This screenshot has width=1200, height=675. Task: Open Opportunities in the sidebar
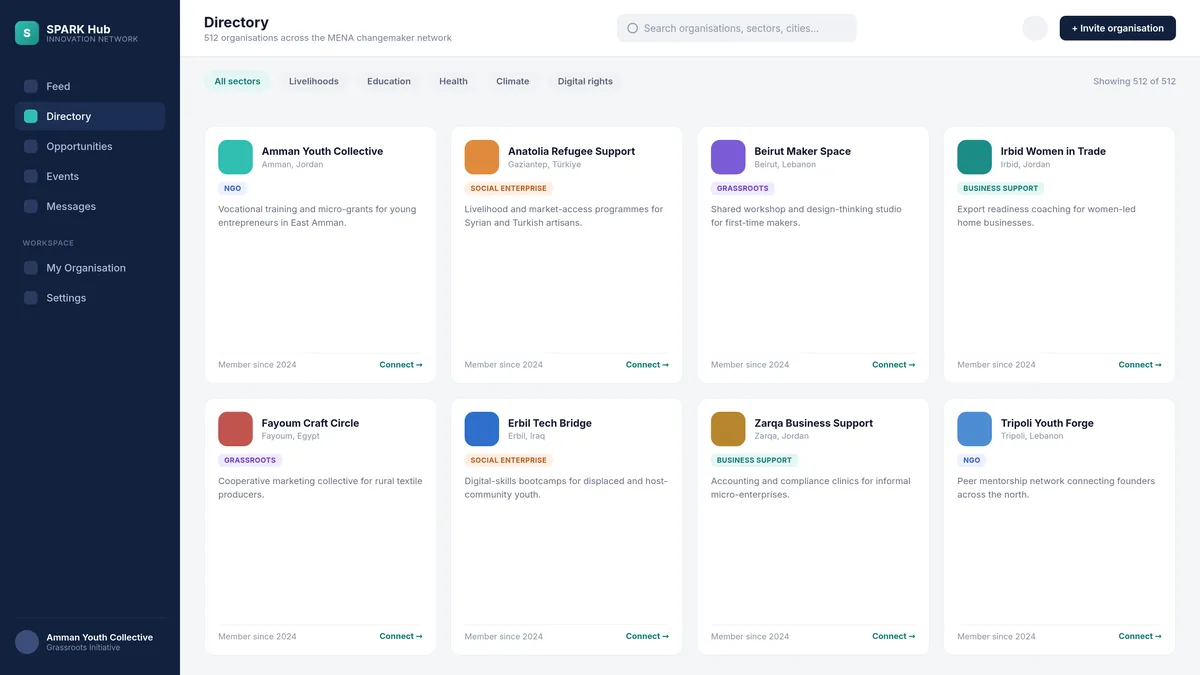90,146
